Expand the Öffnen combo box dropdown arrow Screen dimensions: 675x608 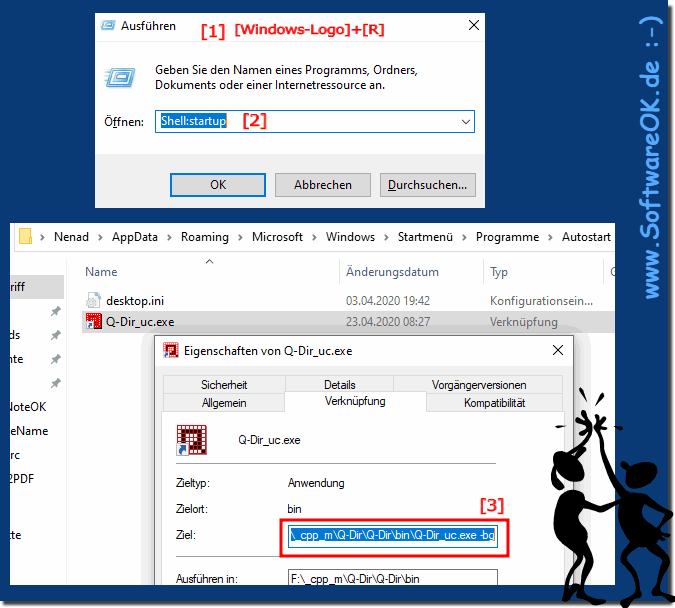point(466,122)
